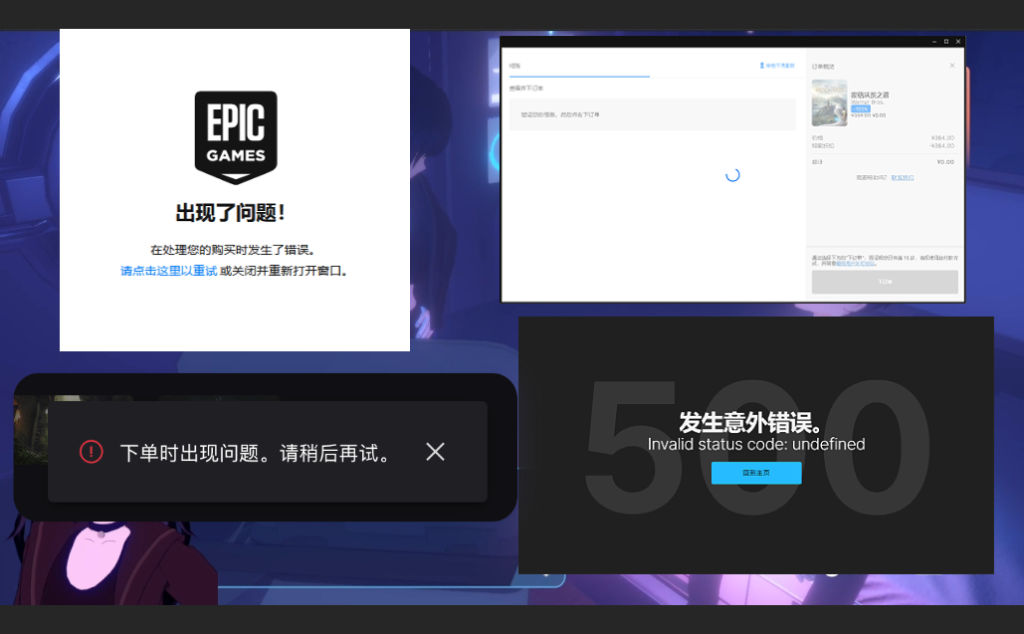
Task: Click the Epic Games logo
Action: (x=235, y=137)
